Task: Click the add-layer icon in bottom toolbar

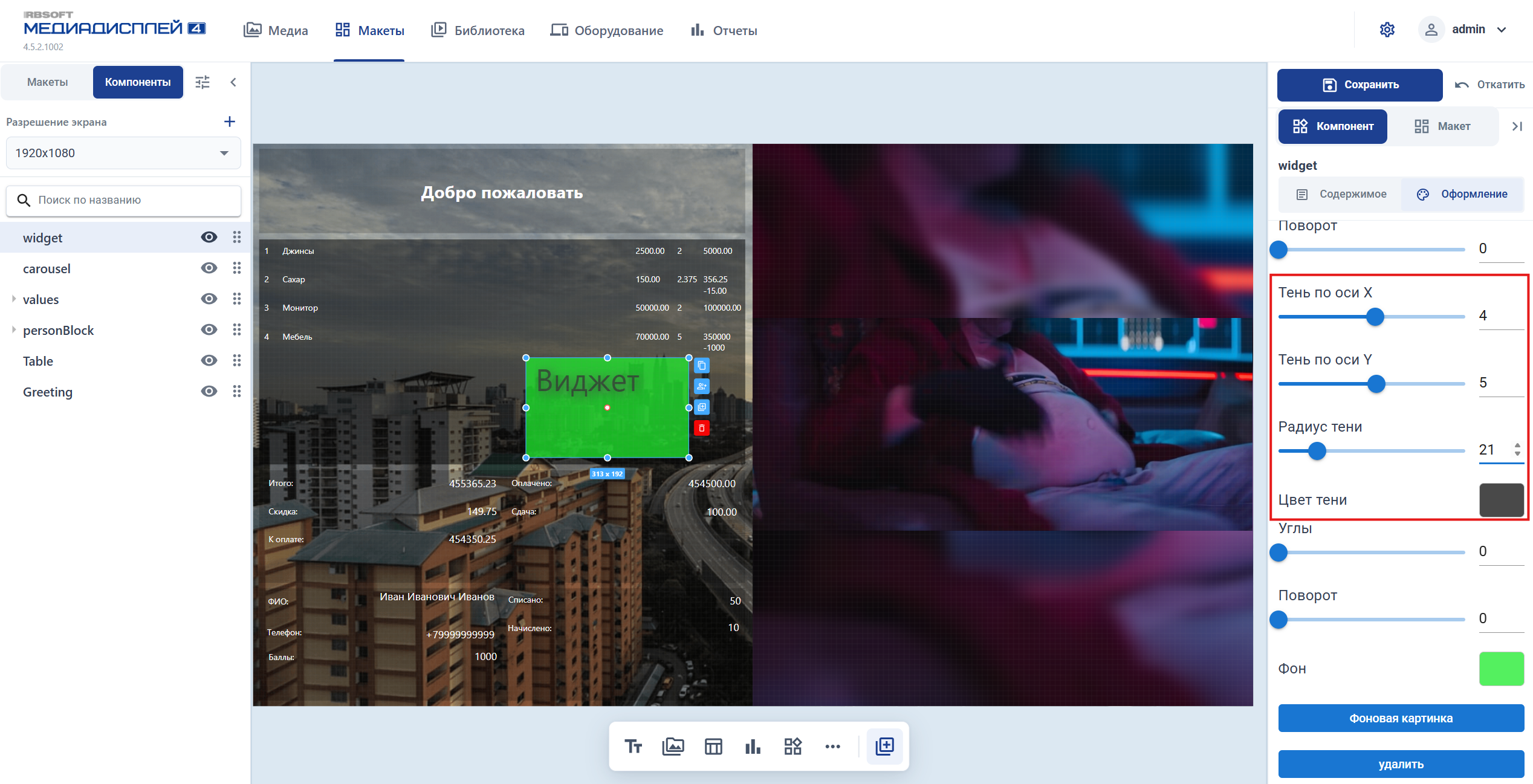Action: (884, 747)
